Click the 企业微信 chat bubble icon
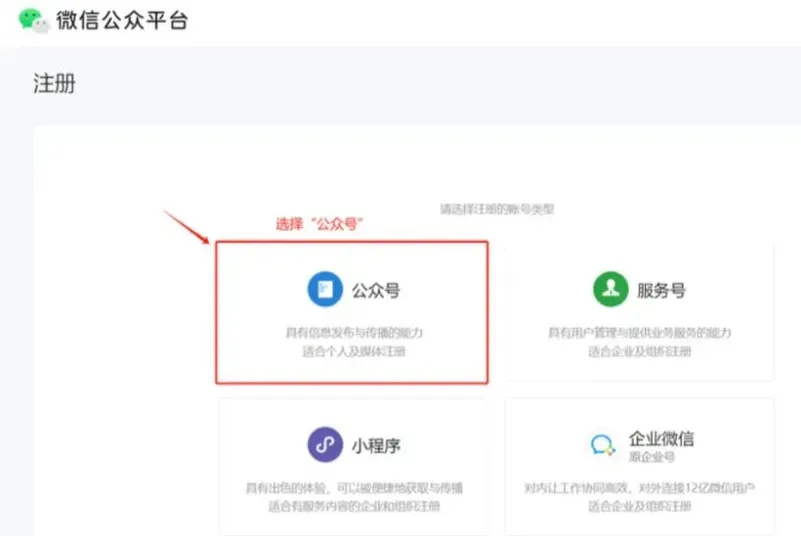This screenshot has height=536, width=801. pyautogui.click(x=603, y=445)
